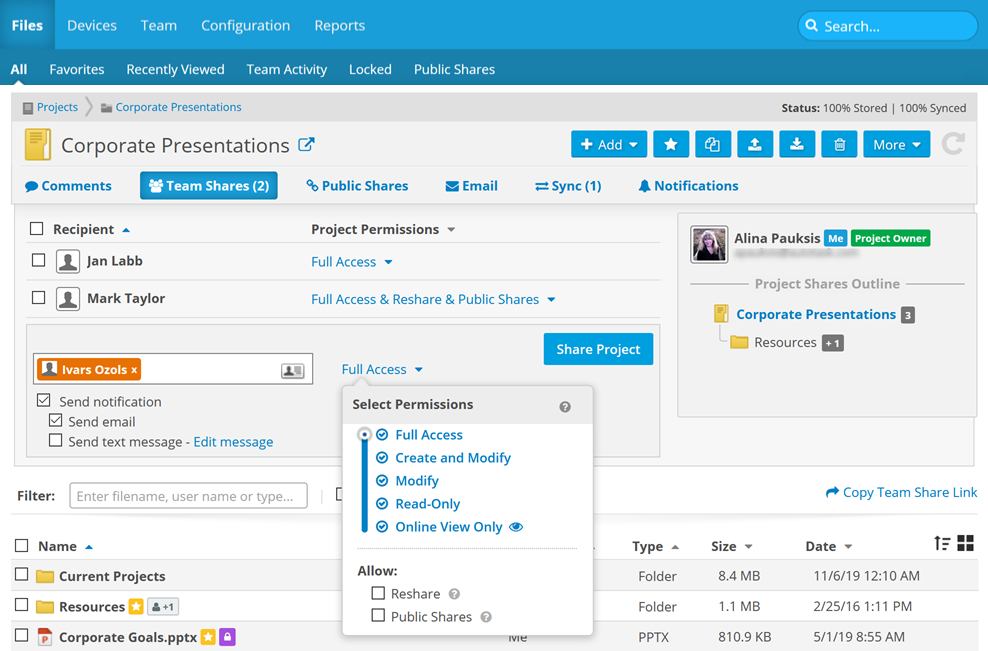Screen dimensions: 988x651
Task: Open address book icon in recipient field
Action: pos(292,370)
